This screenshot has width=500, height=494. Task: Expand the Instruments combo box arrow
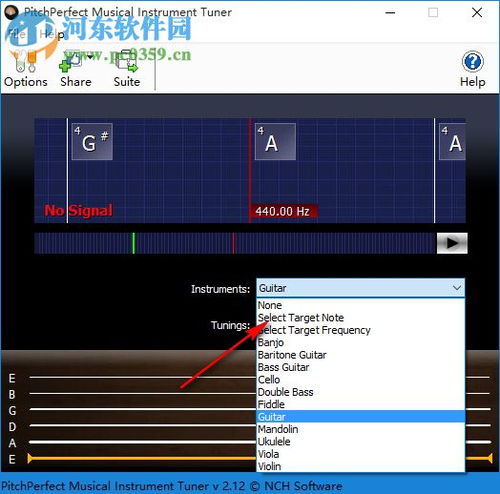pyautogui.click(x=457, y=288)
